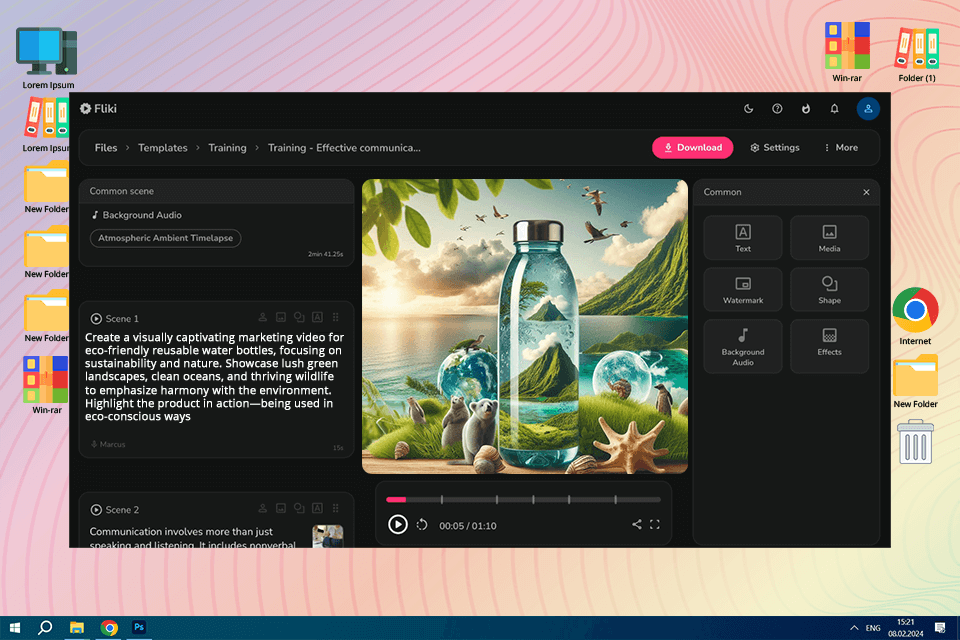Open the taskbar notification center icon
Image resolution: width=960 pixels, height=640 pixels.
click(940, 628)
